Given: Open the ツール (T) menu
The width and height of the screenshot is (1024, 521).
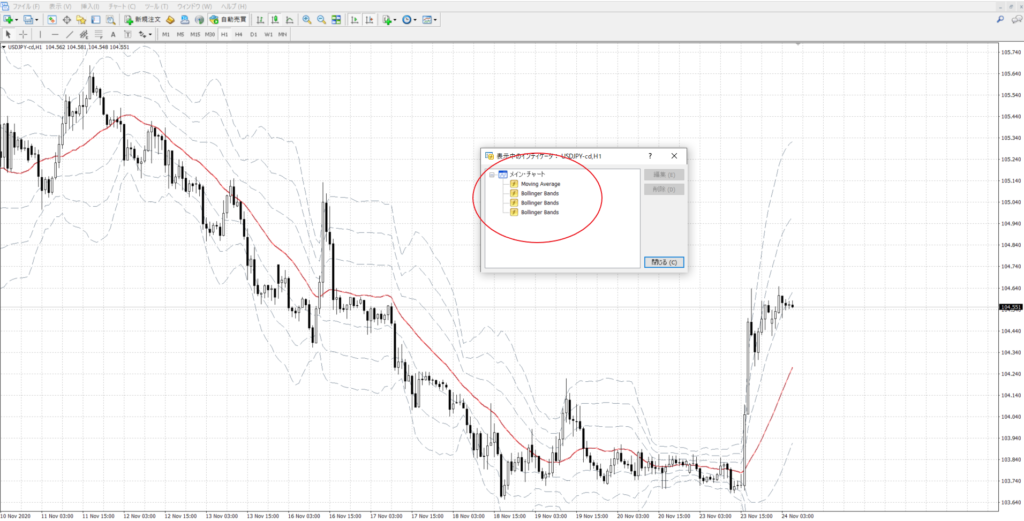Looking at the screenshot, I should click(156, 6).
